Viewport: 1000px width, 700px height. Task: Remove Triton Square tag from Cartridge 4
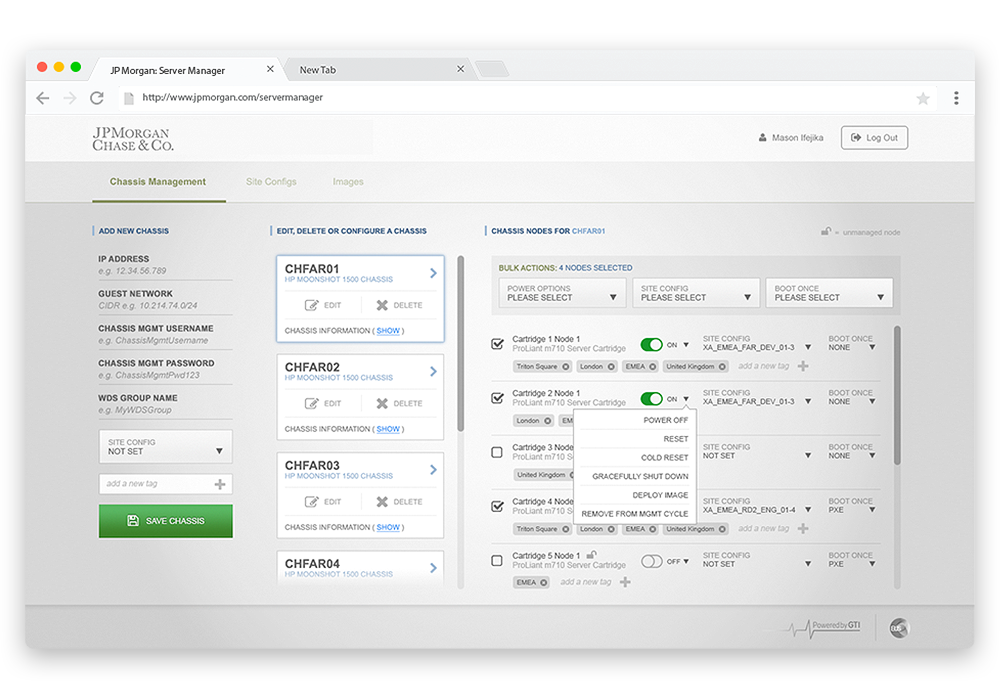[566, 529]
